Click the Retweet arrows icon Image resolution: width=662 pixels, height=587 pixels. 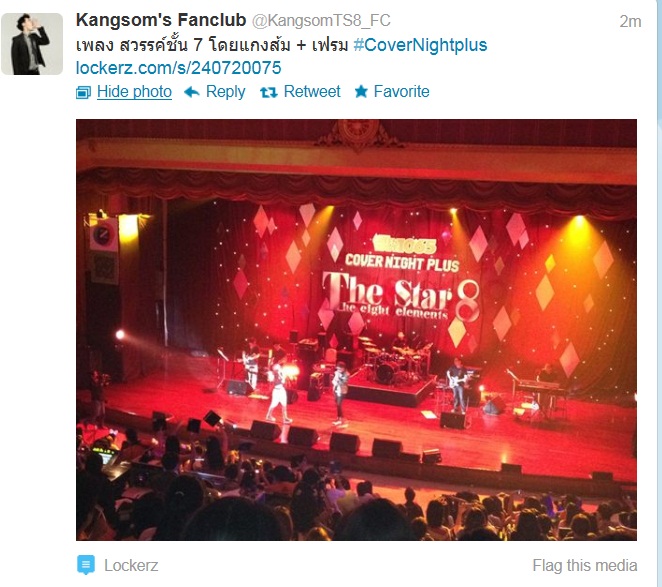pyautogui.click(x=269, y=92)
